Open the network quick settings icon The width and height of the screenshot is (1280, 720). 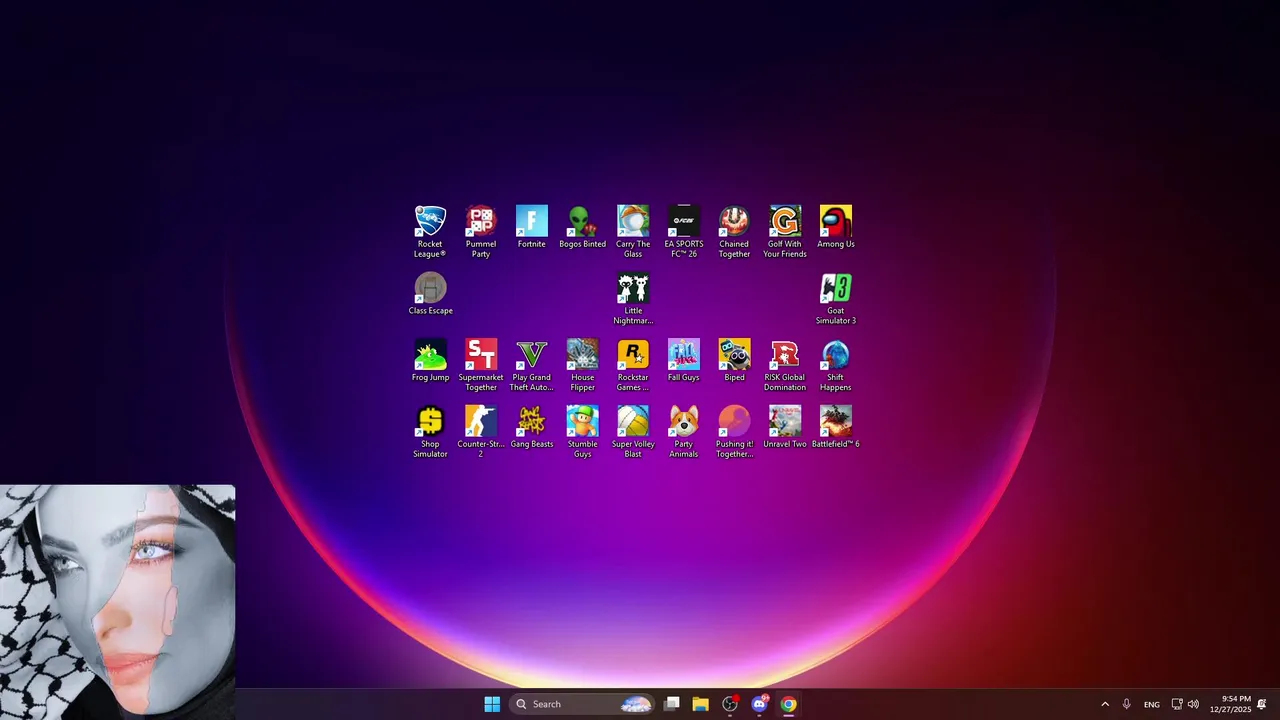[1177, 704]
